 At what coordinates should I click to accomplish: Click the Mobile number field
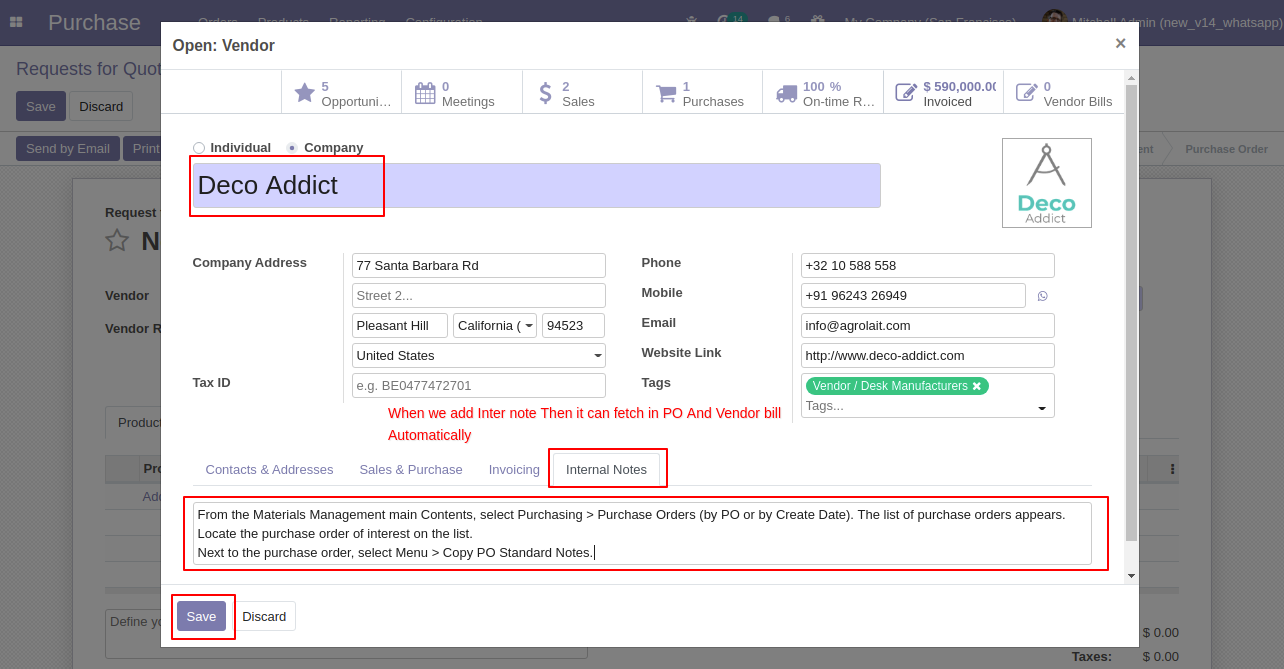click(913, 296)
